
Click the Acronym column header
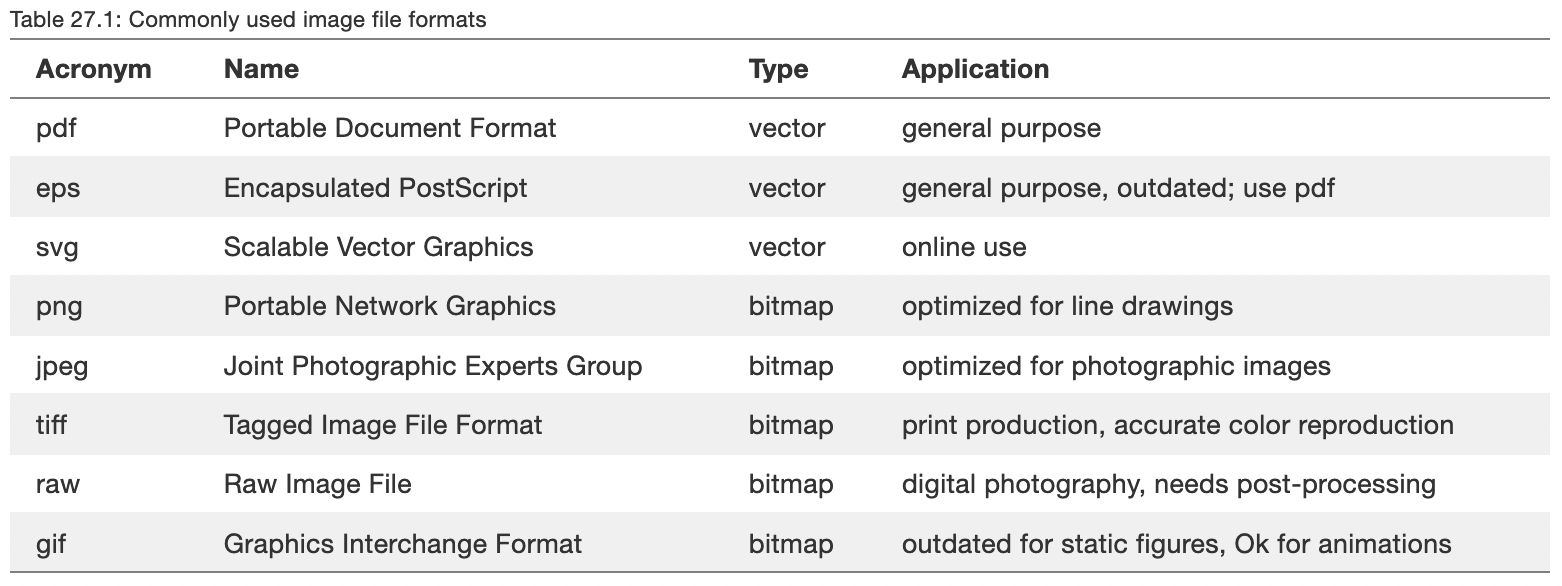93,69
